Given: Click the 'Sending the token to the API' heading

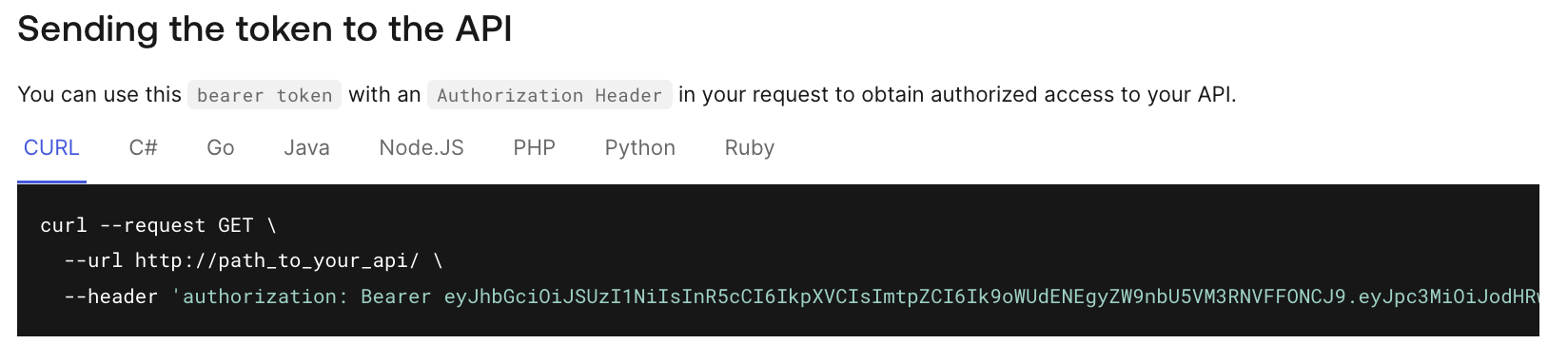Looking at the screenshot, I should pyautogui.click(x=265, y=29).
